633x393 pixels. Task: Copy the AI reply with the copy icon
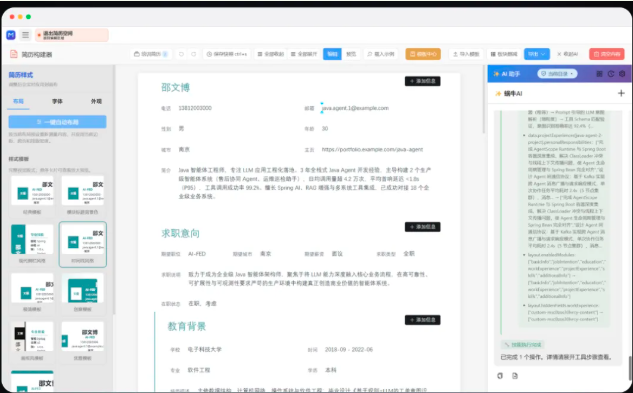(x=500, y=376)
